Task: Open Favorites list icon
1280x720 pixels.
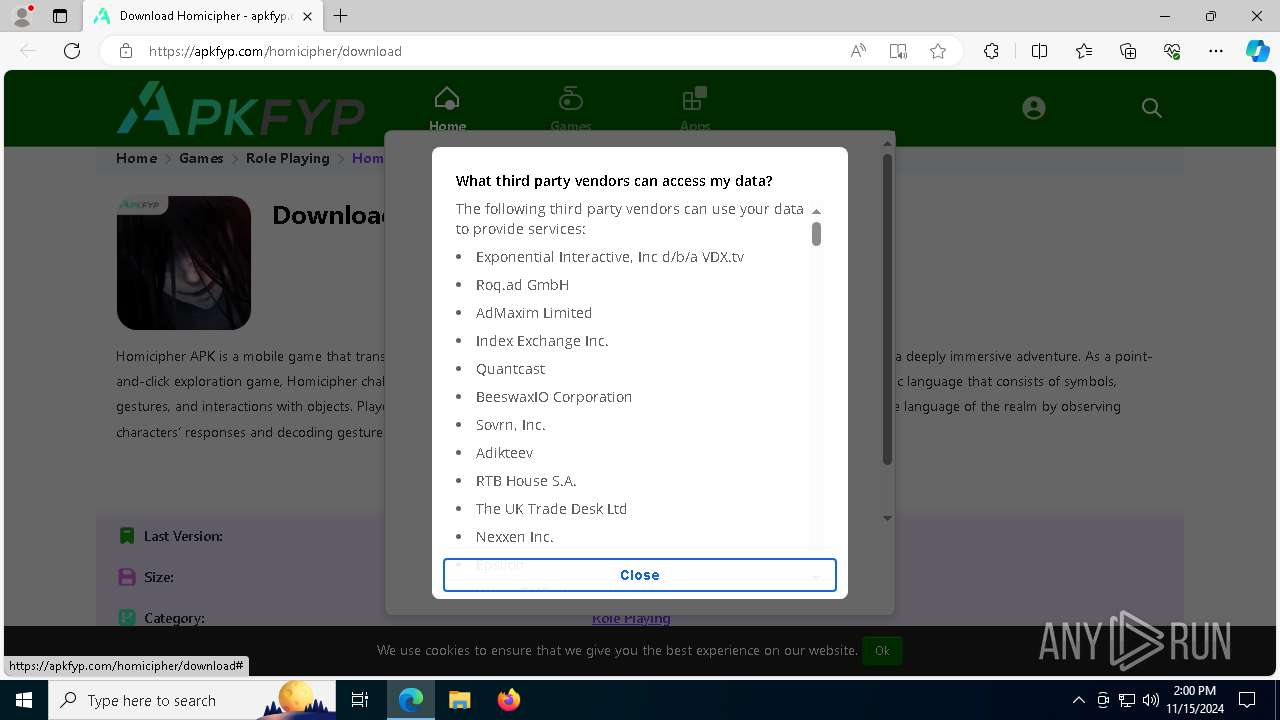Action: coord(1084,51)
